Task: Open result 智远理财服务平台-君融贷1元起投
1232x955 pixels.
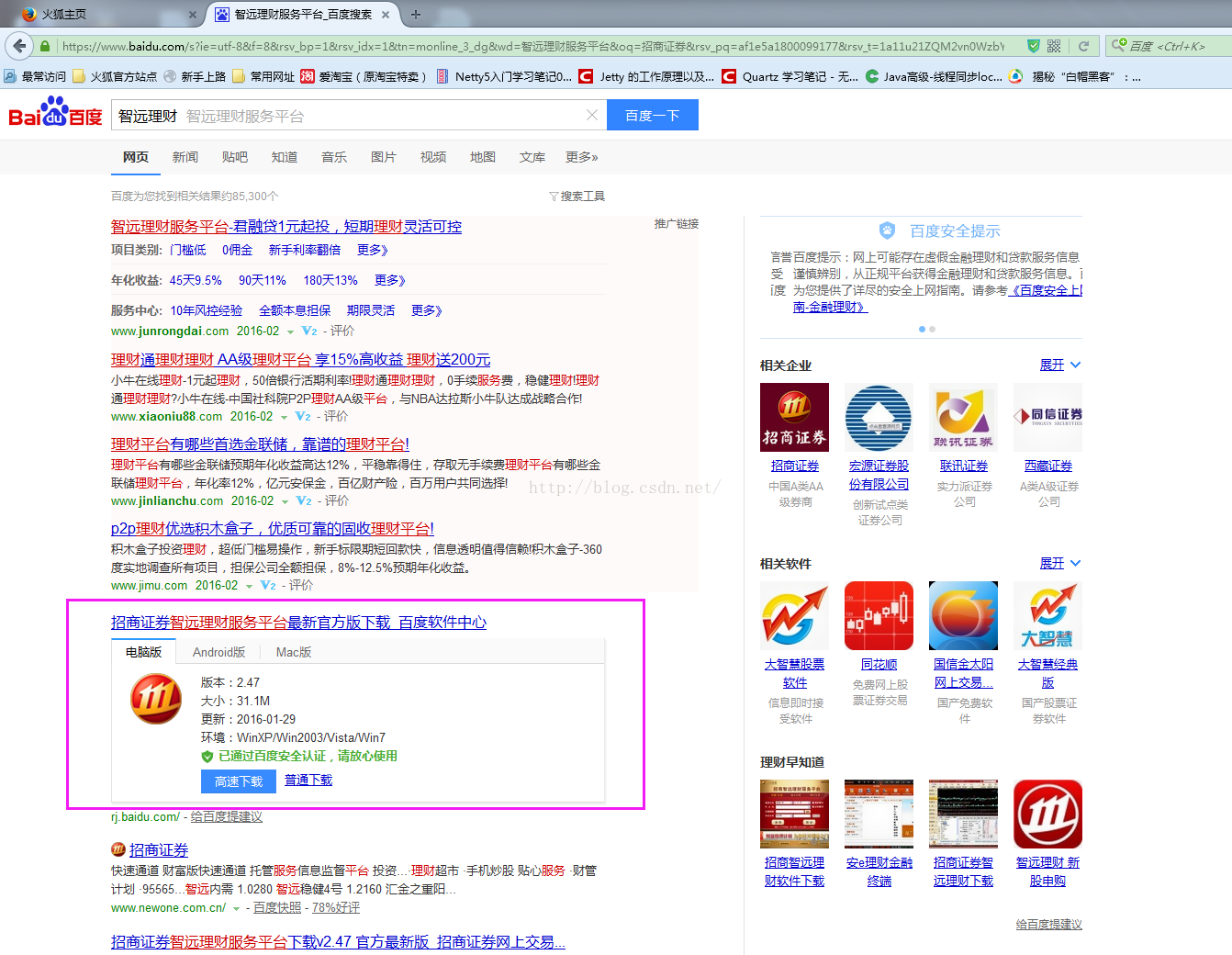Action: [x=286, y=226]
